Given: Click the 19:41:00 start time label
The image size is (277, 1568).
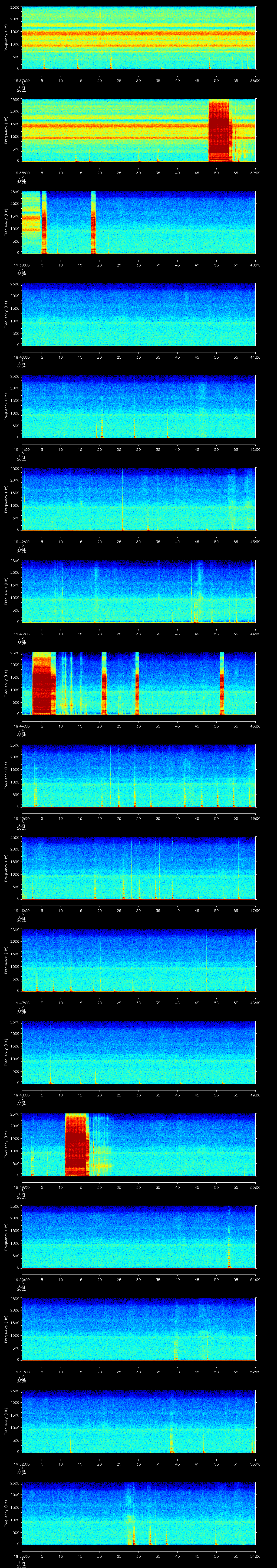Looking at the screenshot, I should [x=22, y=449].
